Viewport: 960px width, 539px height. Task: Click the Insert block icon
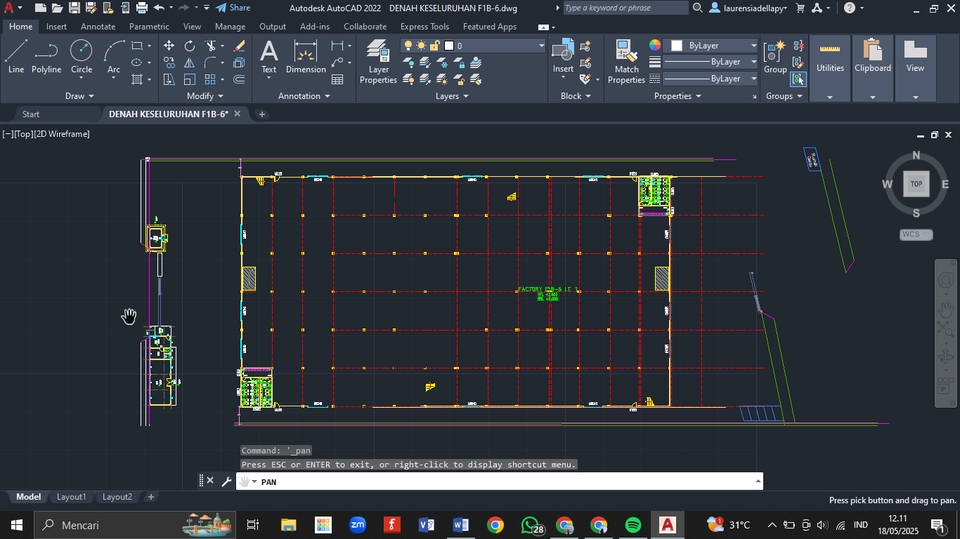coord(563,56)
